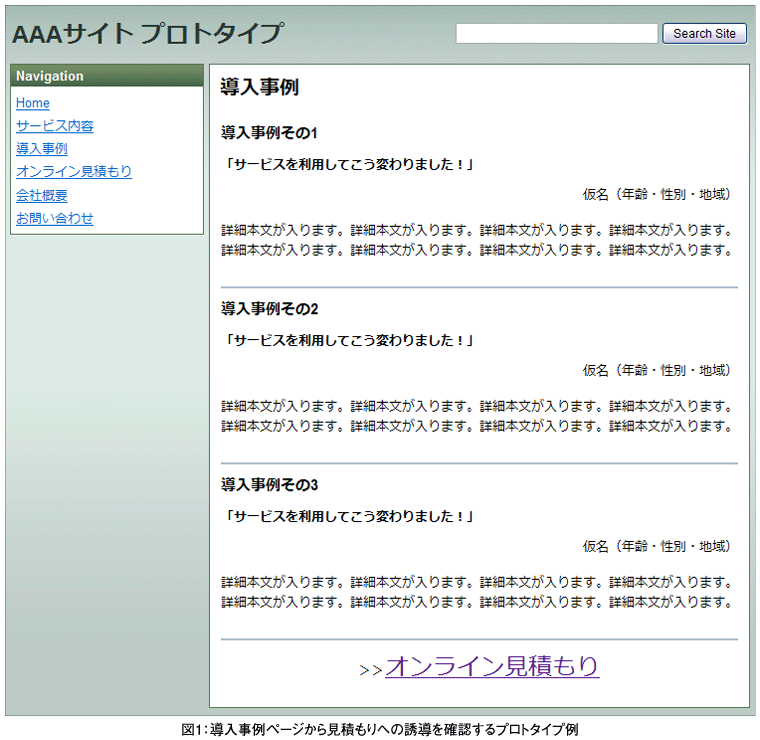Follow the large オンライン見積もり link at bottom
The image size is (760, 740).
pyautogui.click(x=492, y=666)
